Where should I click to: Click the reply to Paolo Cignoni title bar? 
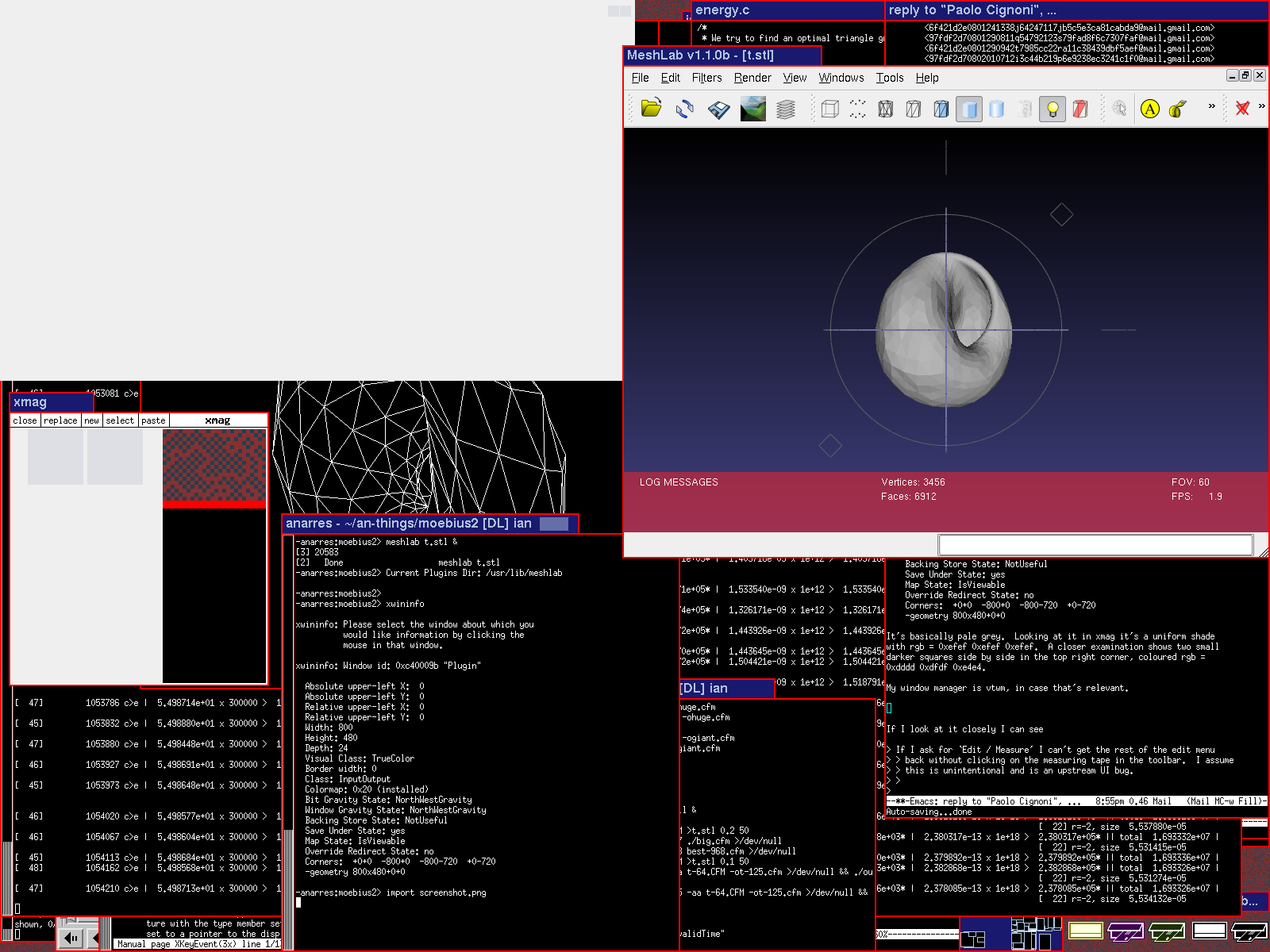(1076, 10)
